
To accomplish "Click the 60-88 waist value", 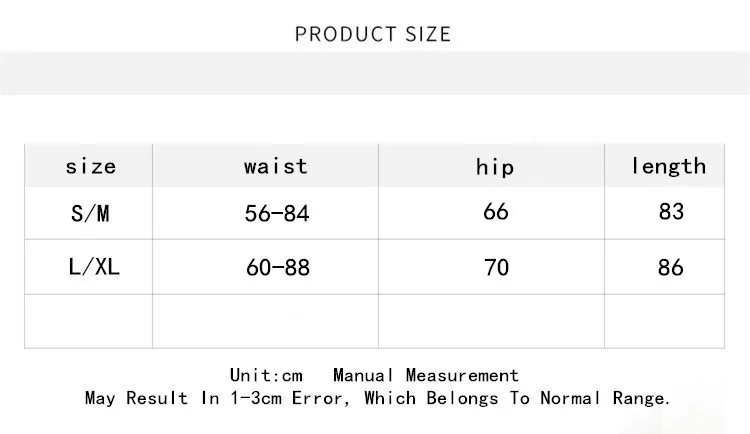I will coord(278,267).
